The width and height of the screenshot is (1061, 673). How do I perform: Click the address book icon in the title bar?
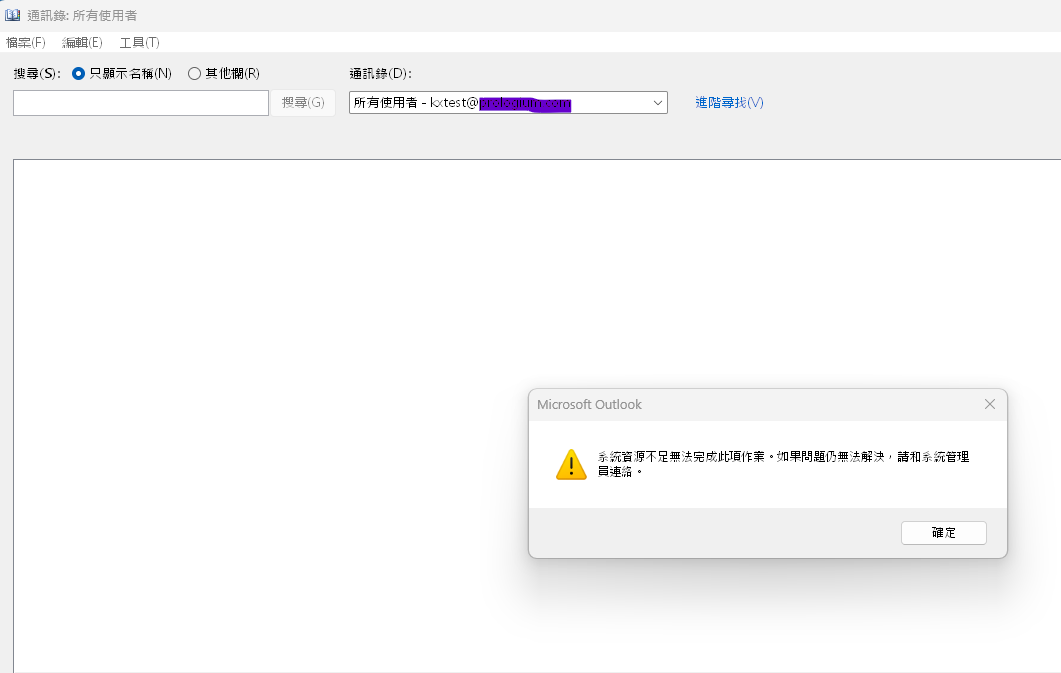pos(12,14)
